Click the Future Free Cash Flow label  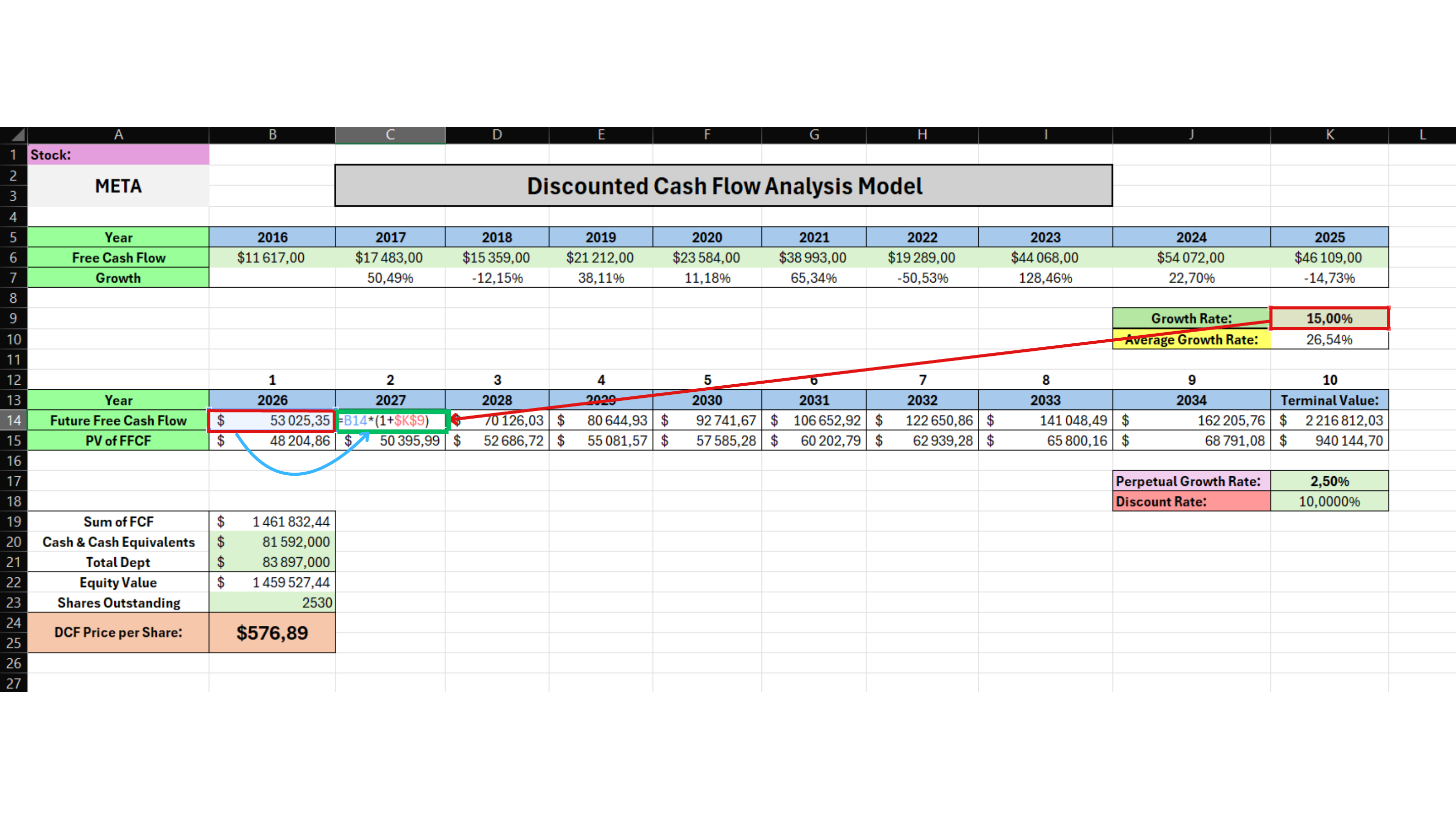point(118,421)
